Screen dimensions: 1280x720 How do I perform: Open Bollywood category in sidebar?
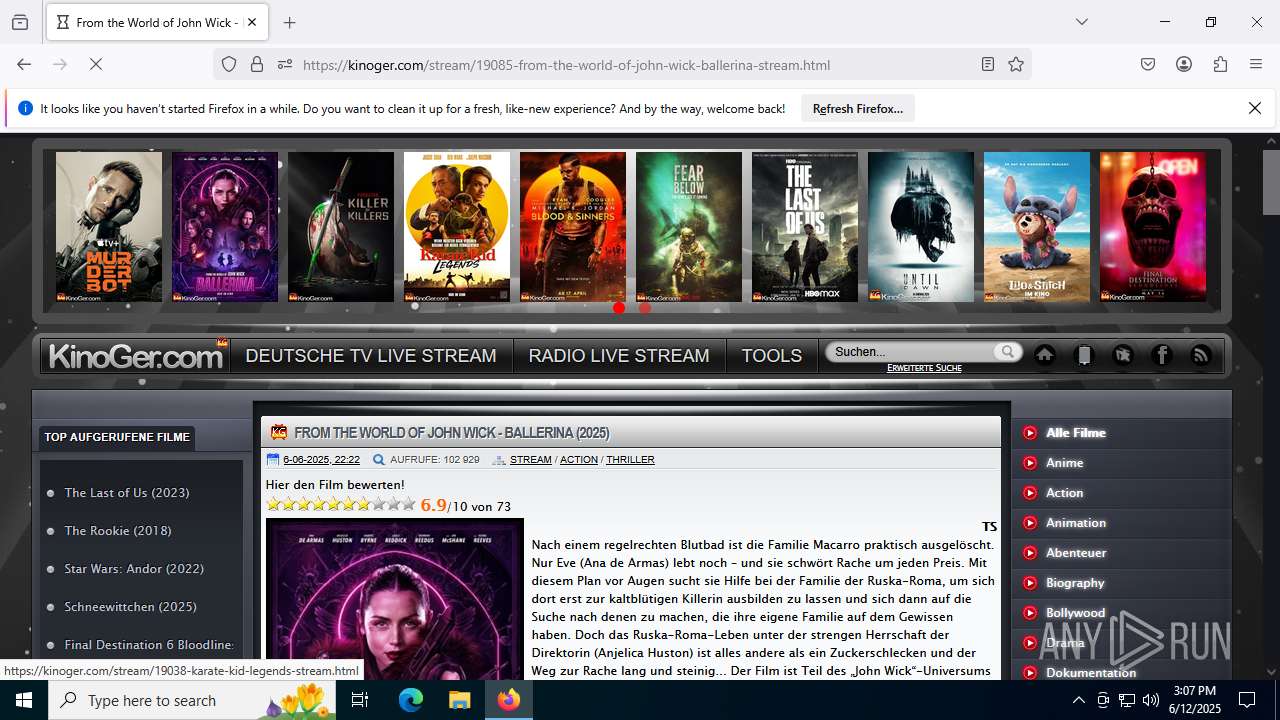coord(1075,613)
